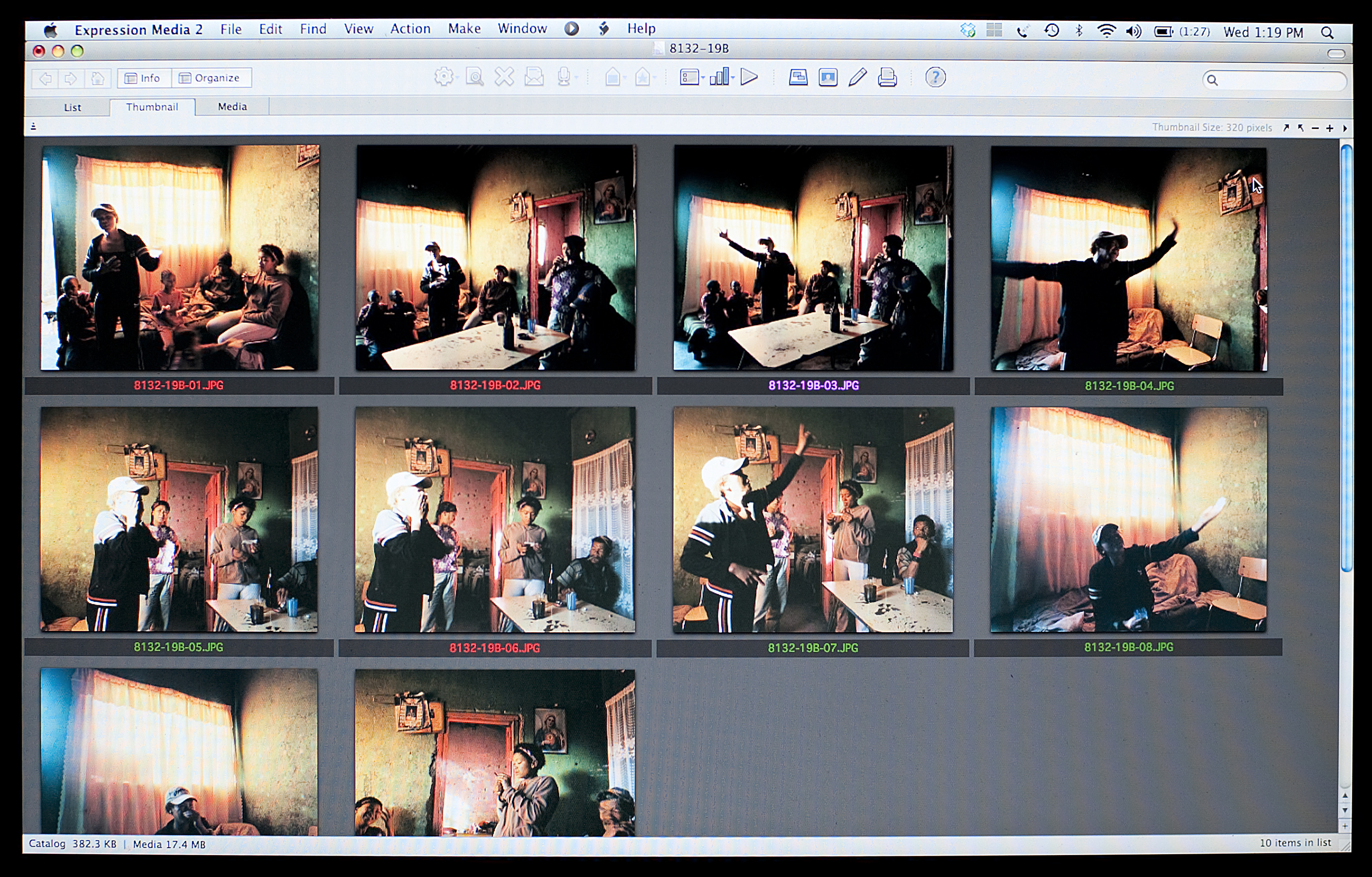Select the pencil annotate icon

[858, 77]
